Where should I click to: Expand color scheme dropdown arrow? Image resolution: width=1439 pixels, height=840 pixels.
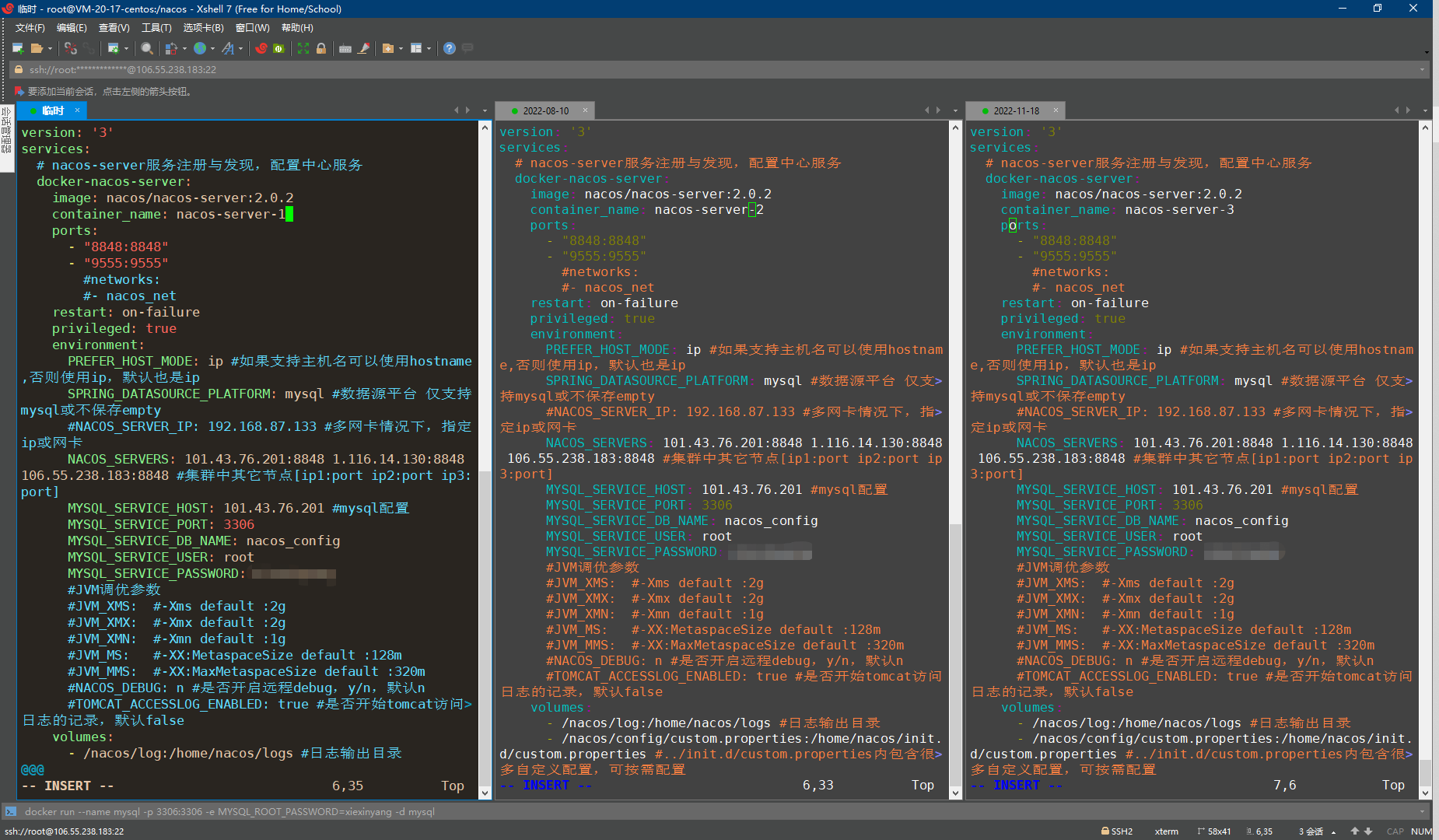pyautogui.click(x=184, y=48)
